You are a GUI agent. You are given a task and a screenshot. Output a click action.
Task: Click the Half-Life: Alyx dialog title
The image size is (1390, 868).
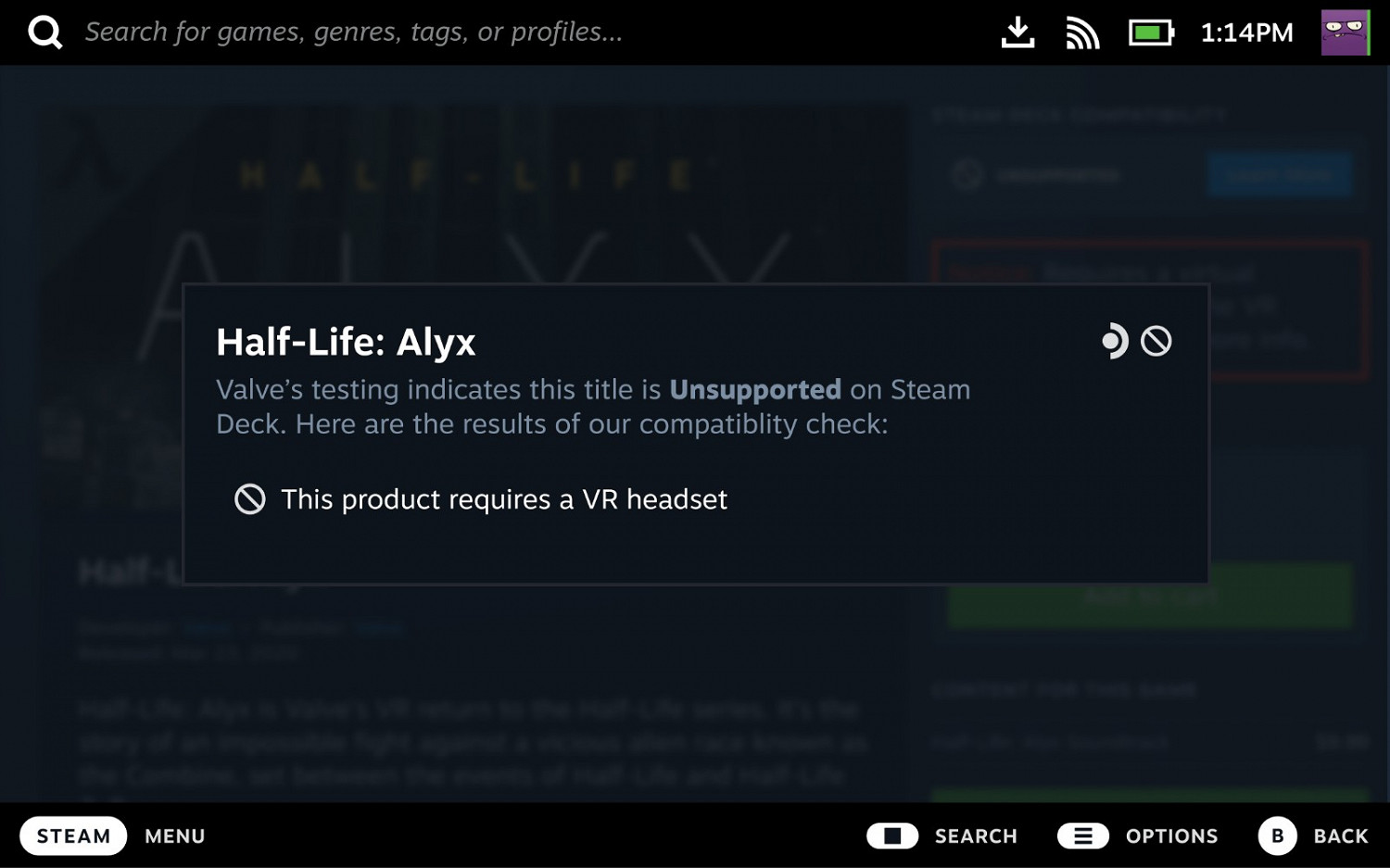pyautogui.click(x=346, y=342)
